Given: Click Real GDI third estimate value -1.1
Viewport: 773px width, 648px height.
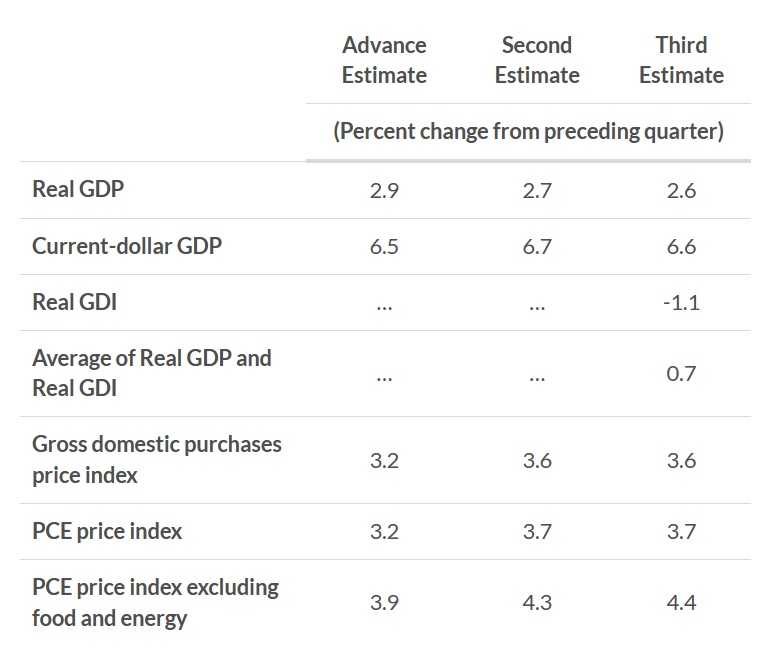Looking at the screenshot, I should click(x=681, y=303).
